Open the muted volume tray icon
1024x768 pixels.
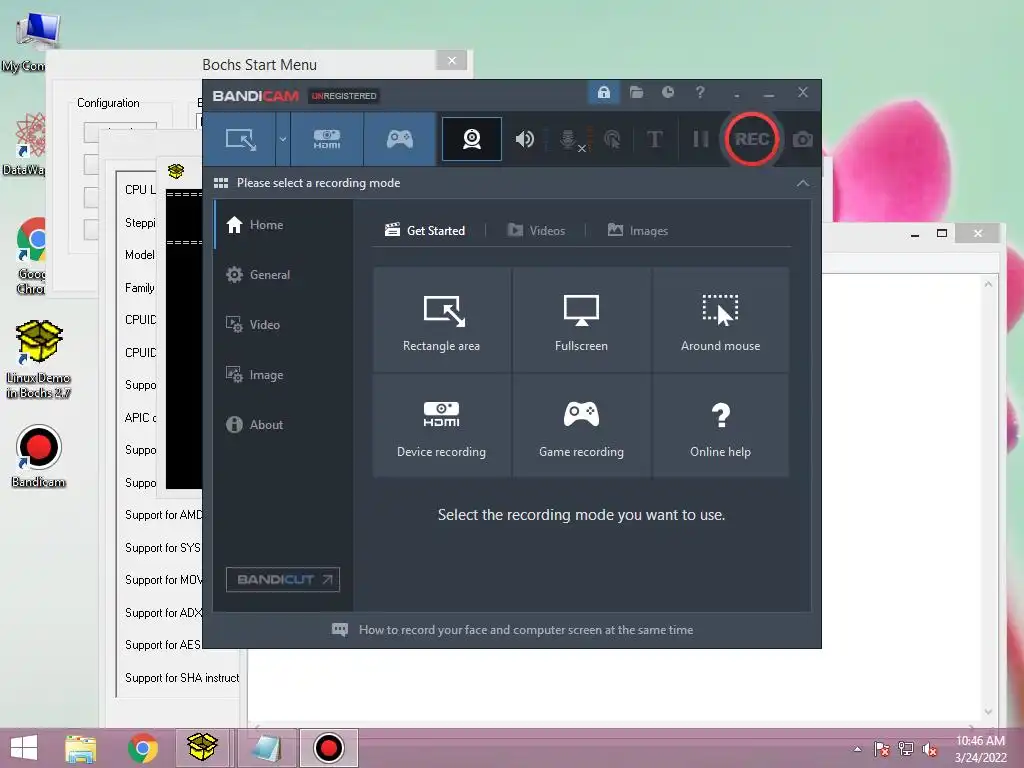(929, 749)
